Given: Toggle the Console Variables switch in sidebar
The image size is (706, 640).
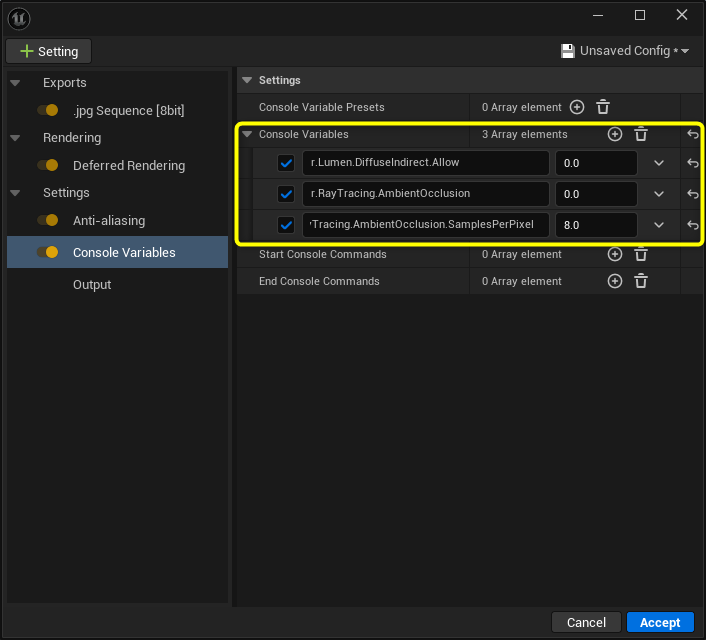Looking at the screenshot, I should point(48,252).
